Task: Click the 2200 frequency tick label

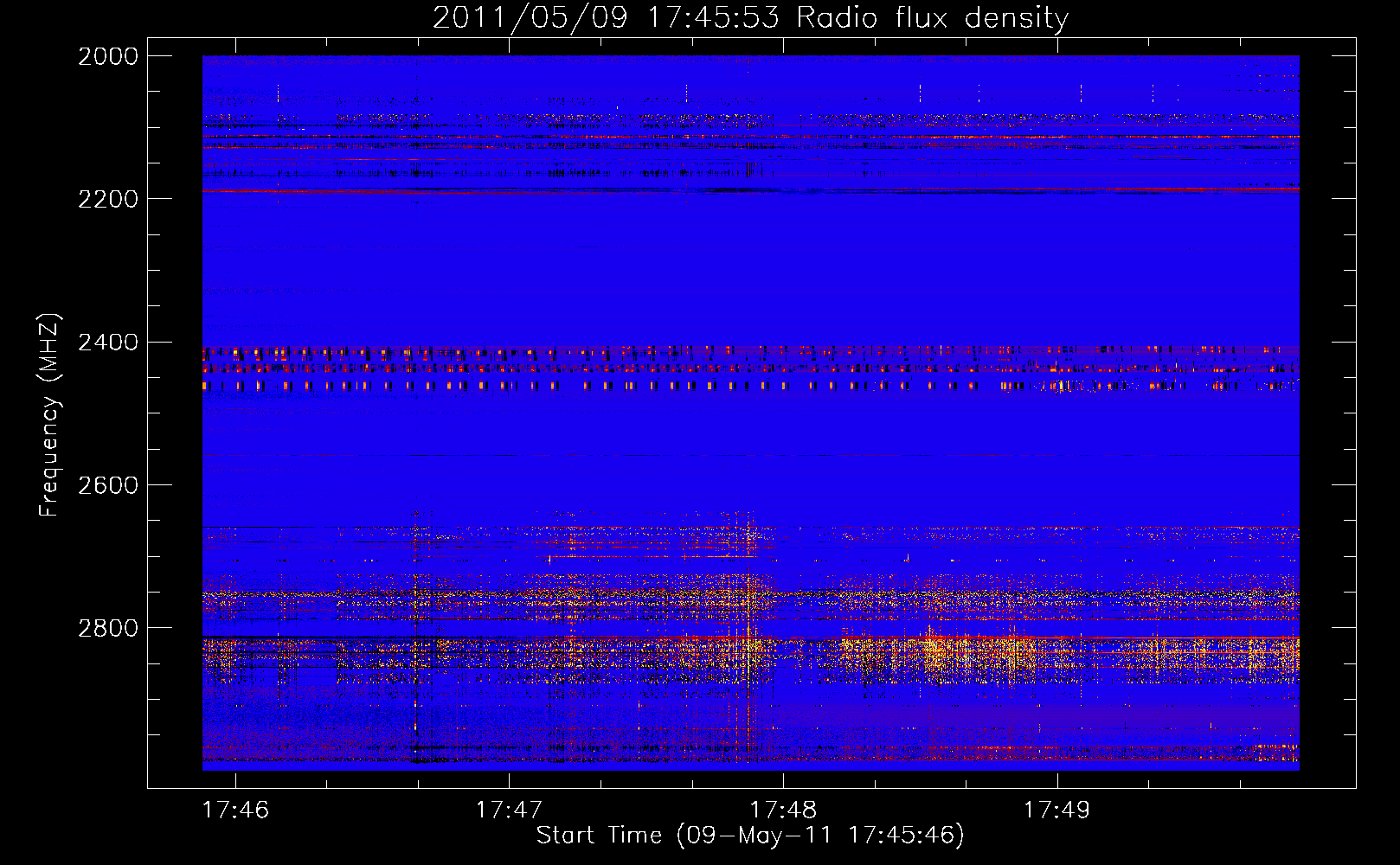Action: click(x=108, y=199)
